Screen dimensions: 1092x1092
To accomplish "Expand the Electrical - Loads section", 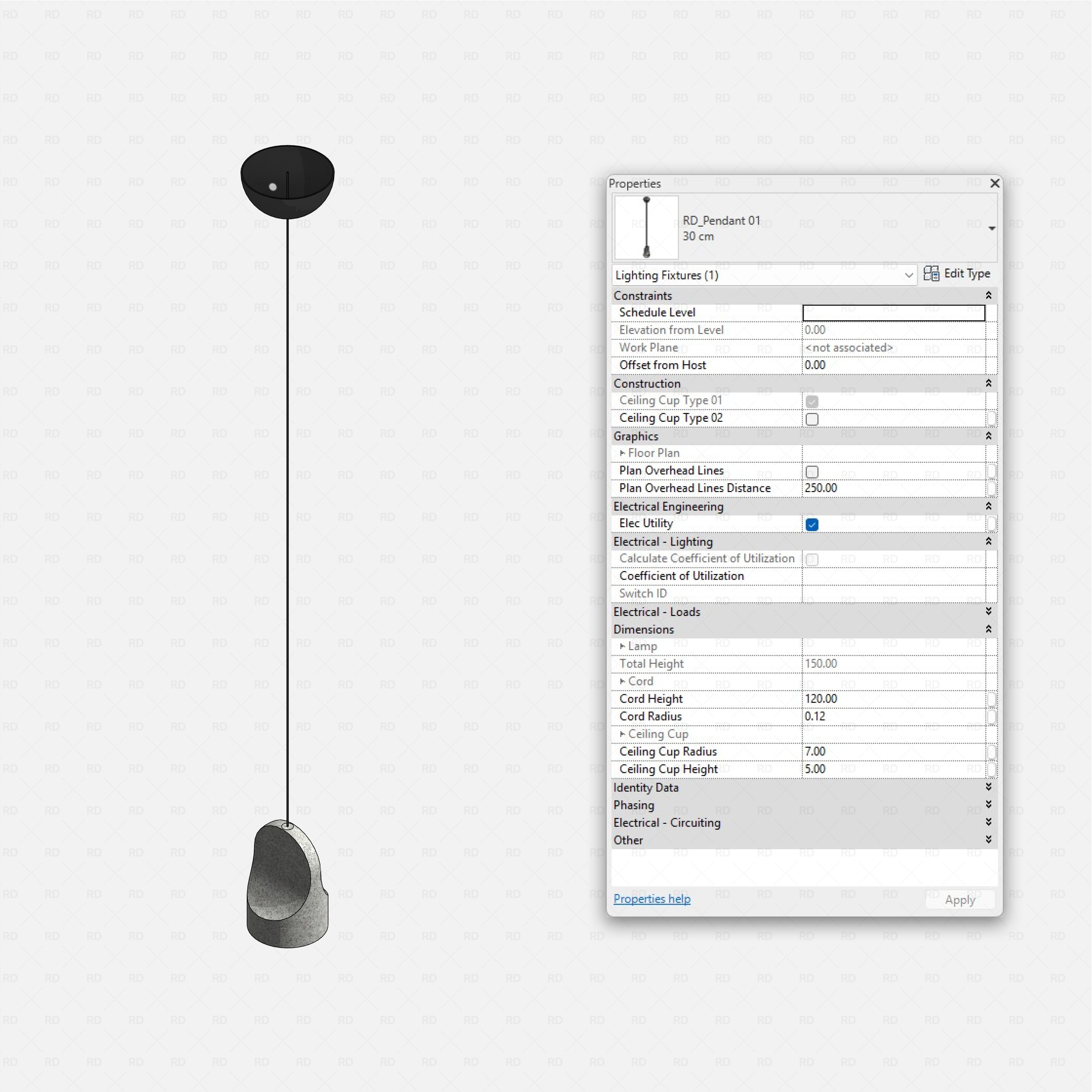I will point(988,612).
